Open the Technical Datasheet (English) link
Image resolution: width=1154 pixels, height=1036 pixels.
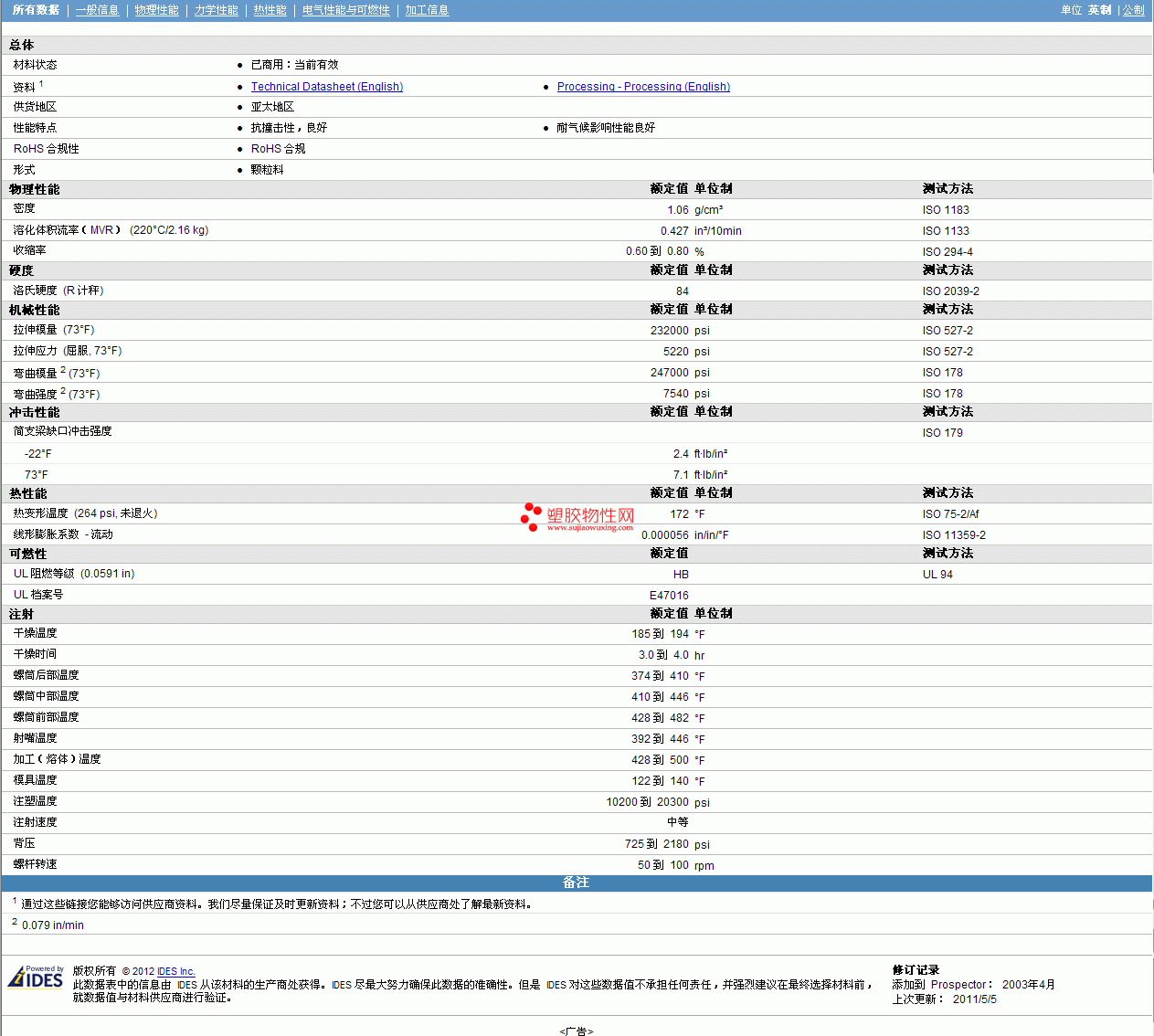[x=326, y=87]
